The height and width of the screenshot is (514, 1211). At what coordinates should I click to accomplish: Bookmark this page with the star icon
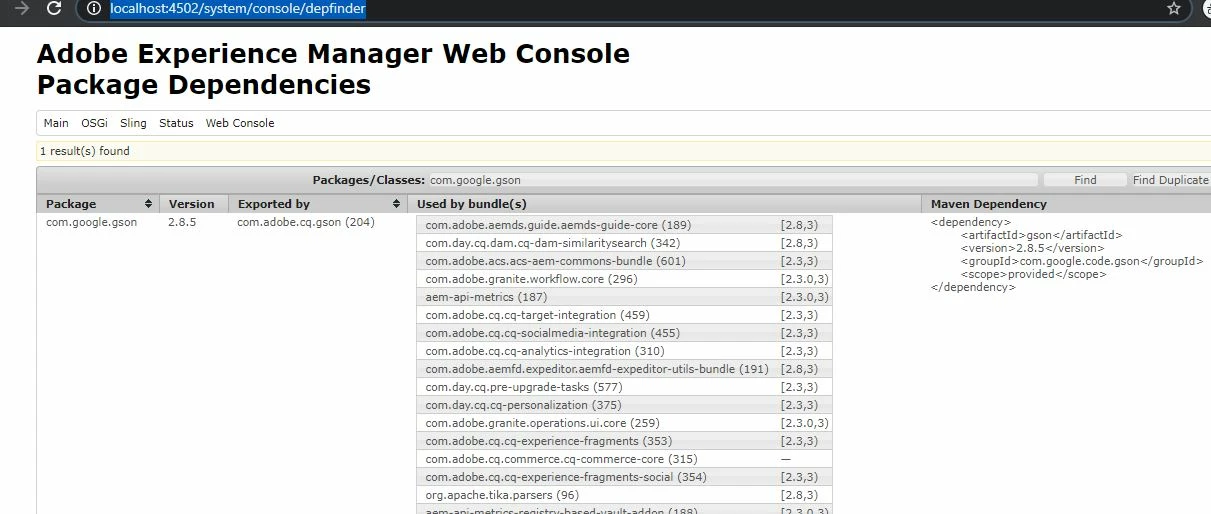[1174, 9]
